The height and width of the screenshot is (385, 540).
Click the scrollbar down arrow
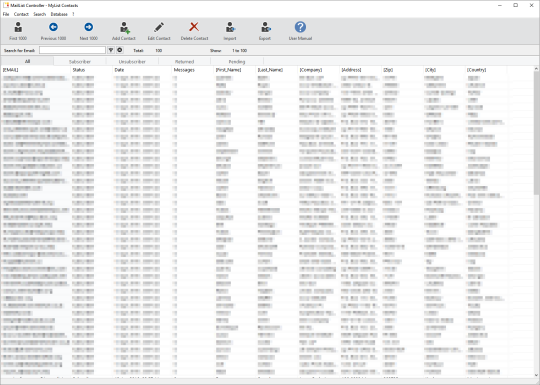pos(537,375)
